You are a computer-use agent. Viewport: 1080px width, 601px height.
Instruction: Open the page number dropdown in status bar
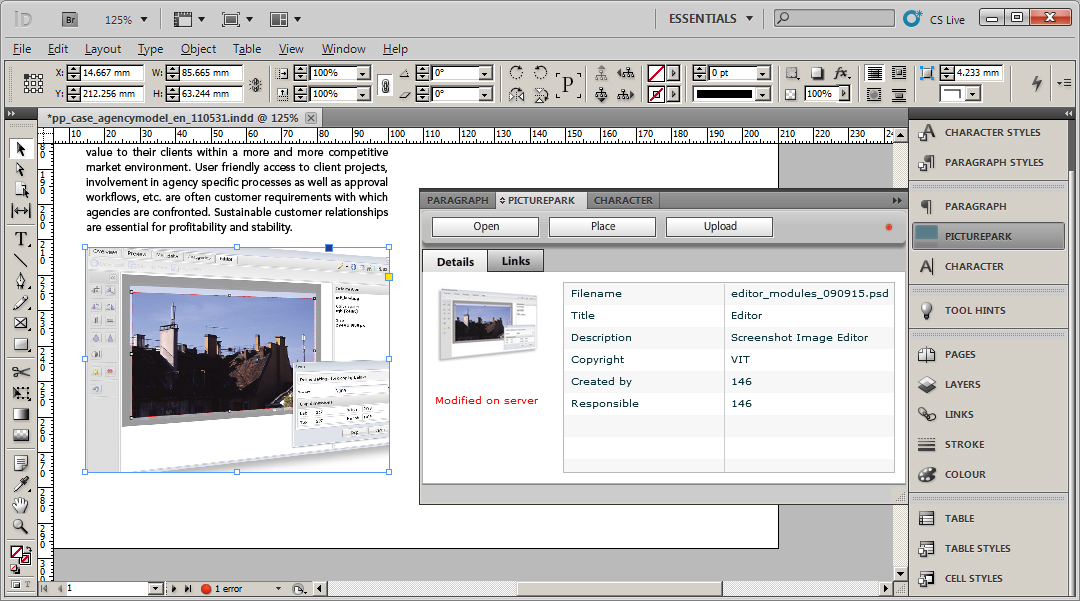coord(156,589)
